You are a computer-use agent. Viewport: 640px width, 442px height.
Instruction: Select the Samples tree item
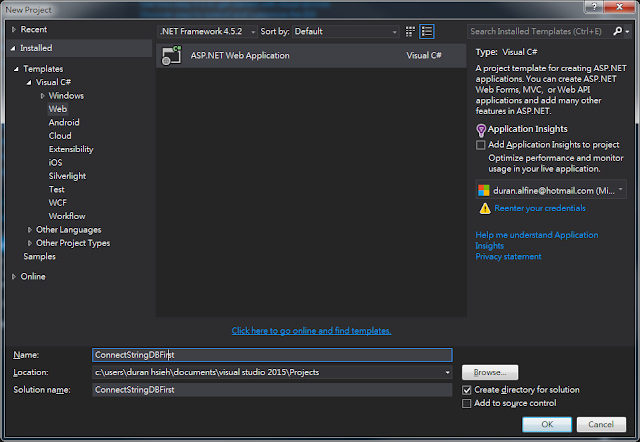[x=40, y=257]
